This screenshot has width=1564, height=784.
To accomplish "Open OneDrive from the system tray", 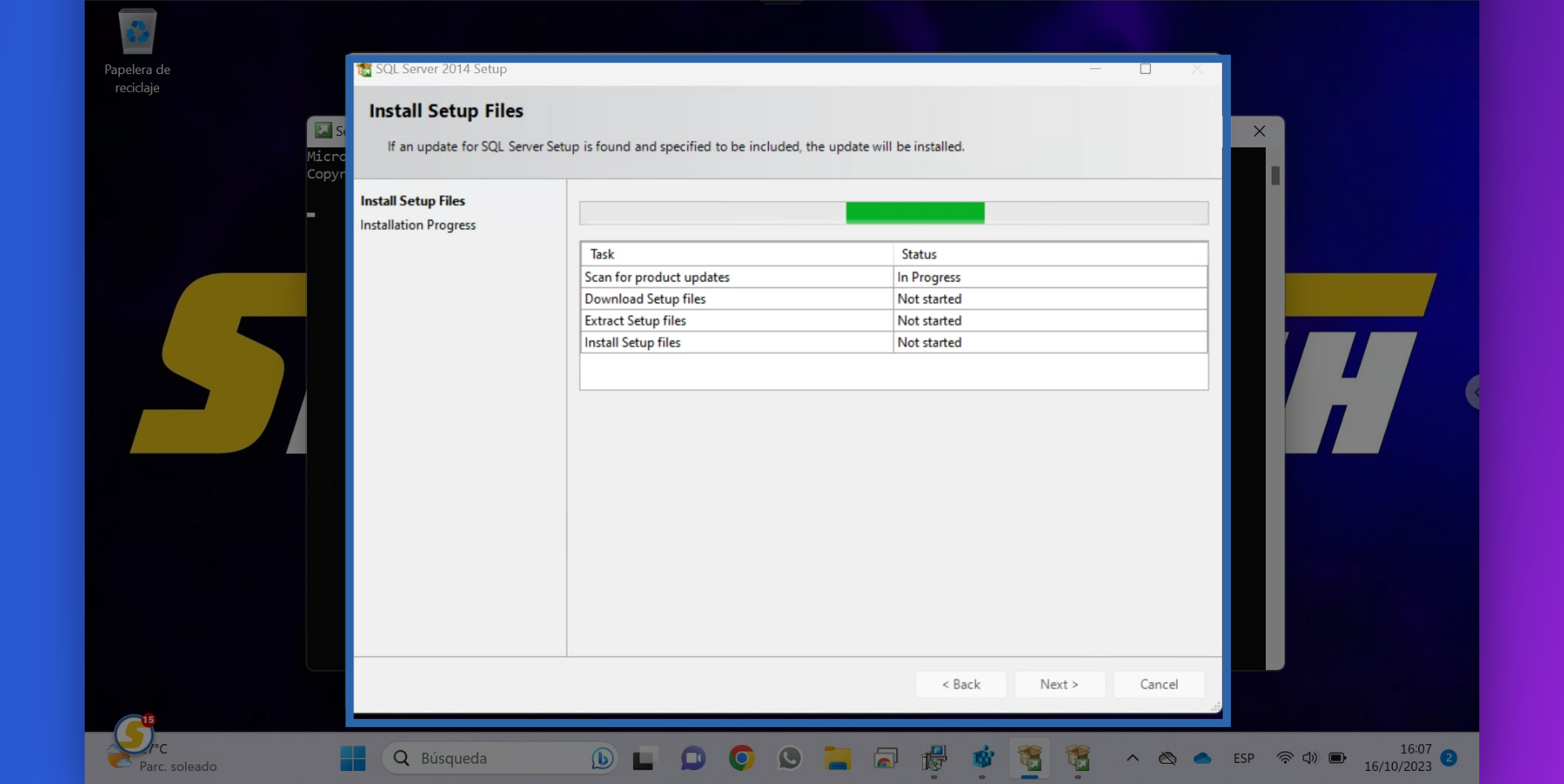I will [1202, 758].
